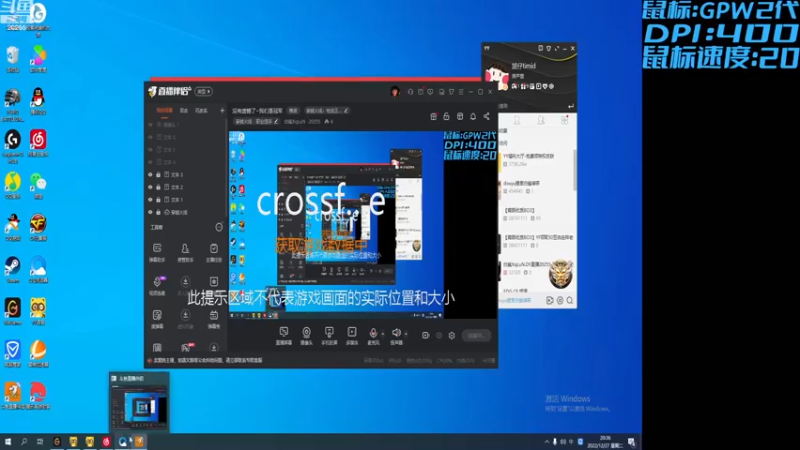Screen dimensions: 800x450
Task: Add a new scene with the plus button
Action: (222, 110)
